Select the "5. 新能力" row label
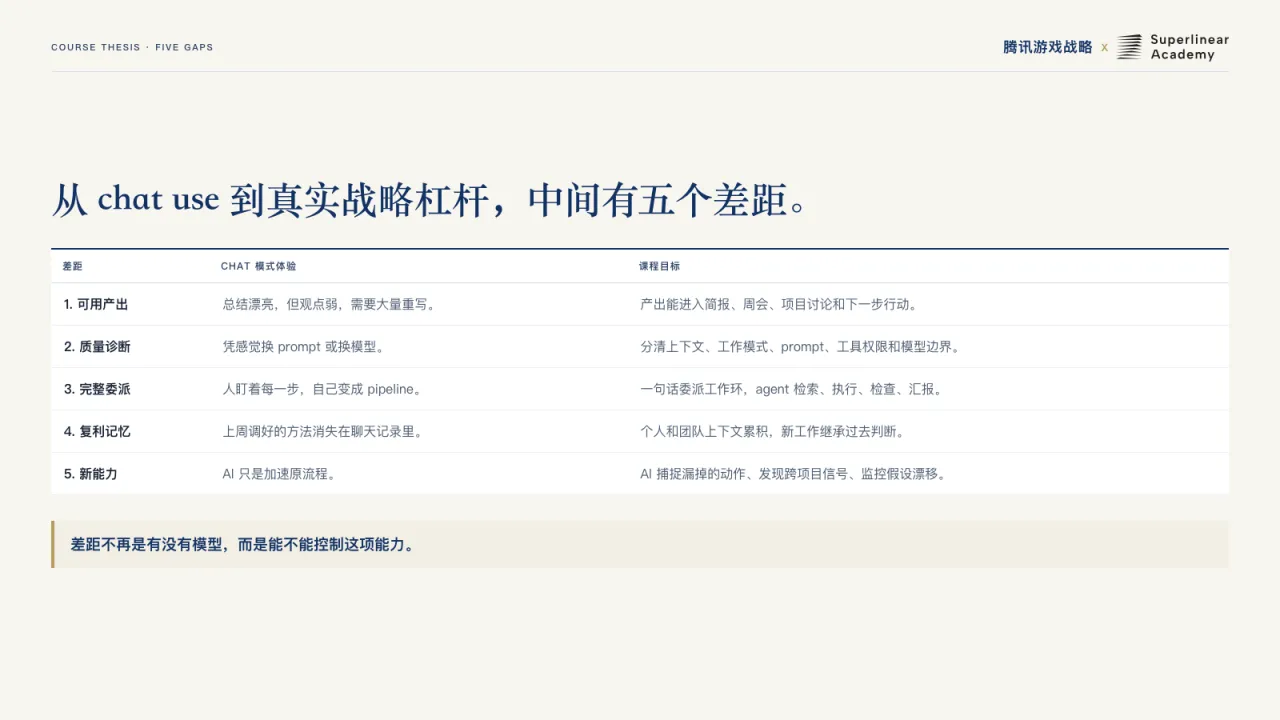1280x720 pixels. tap(90, 474)
